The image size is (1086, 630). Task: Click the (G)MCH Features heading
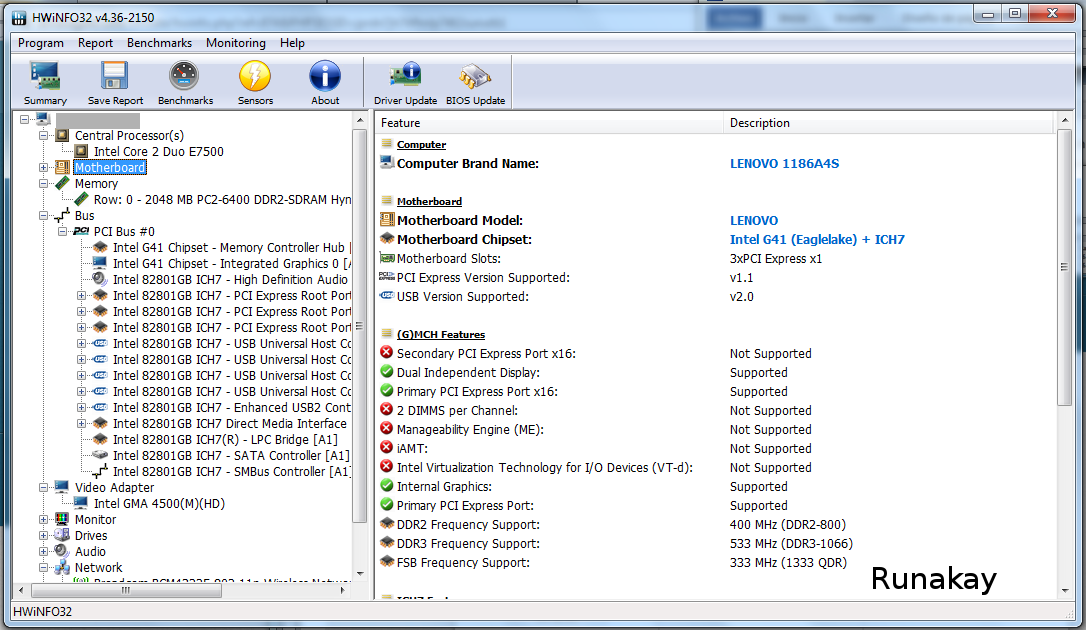coord(440,334)
